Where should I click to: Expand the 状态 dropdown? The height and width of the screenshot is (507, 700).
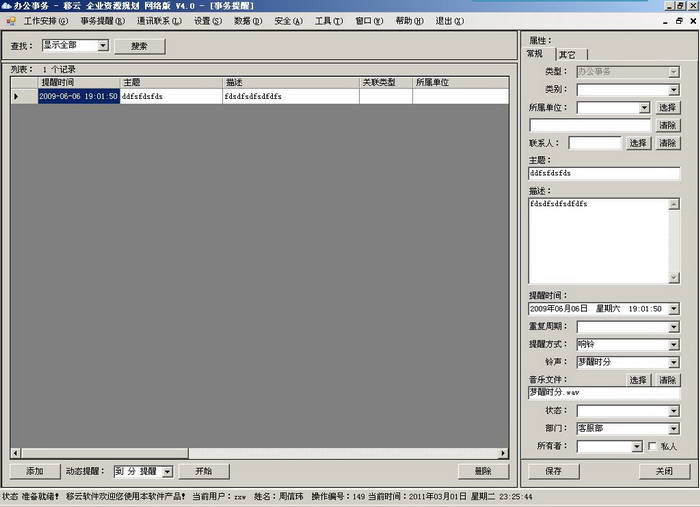674,411
